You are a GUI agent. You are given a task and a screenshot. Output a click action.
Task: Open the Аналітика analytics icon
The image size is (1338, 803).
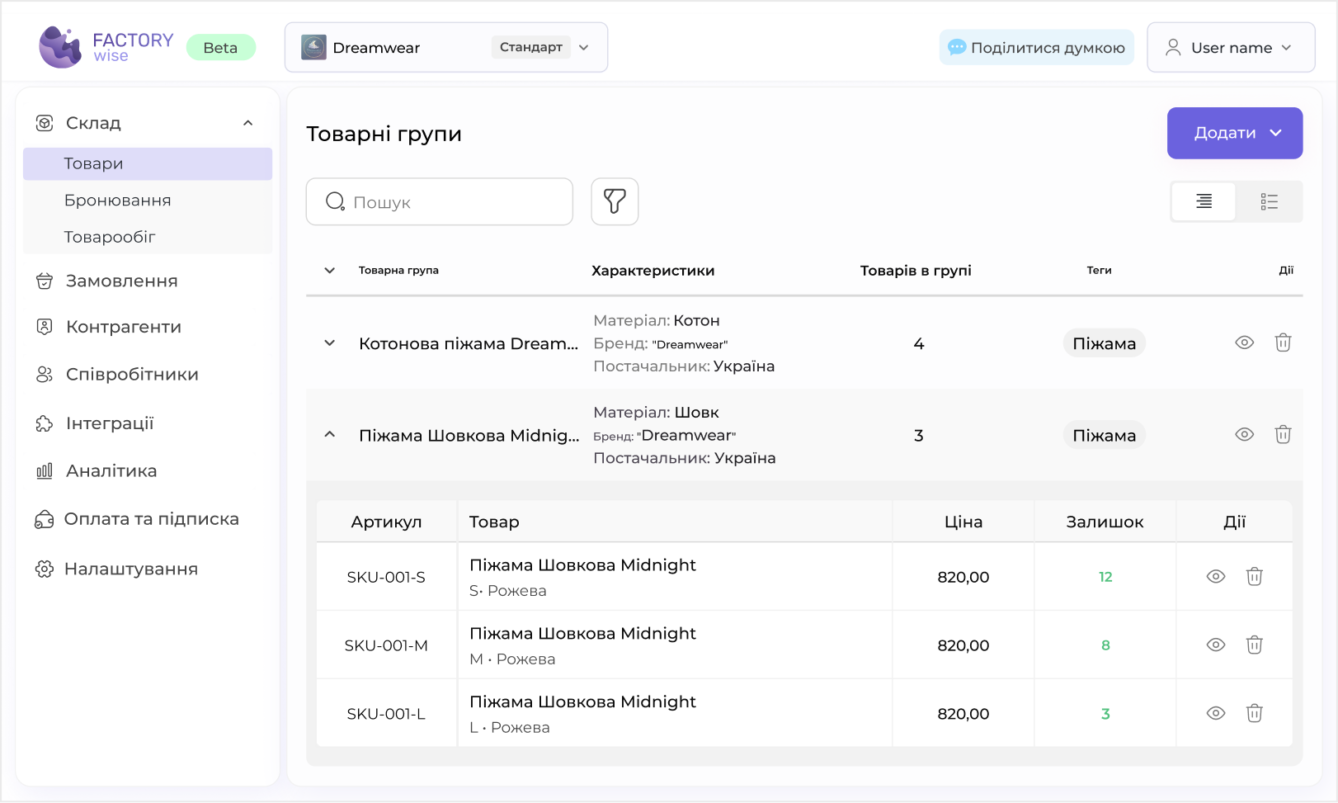(43, 470)
